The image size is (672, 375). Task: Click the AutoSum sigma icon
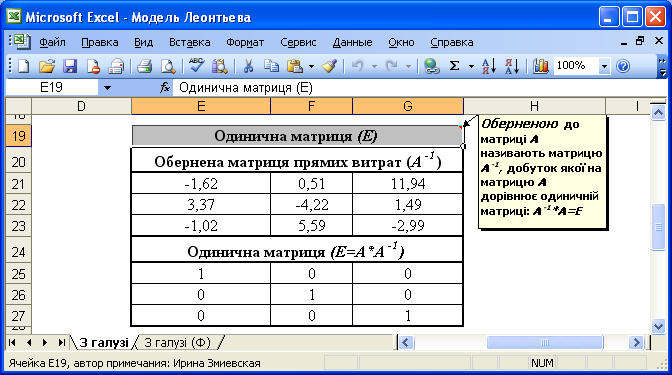pyautogui.click(x=455, y=66)
